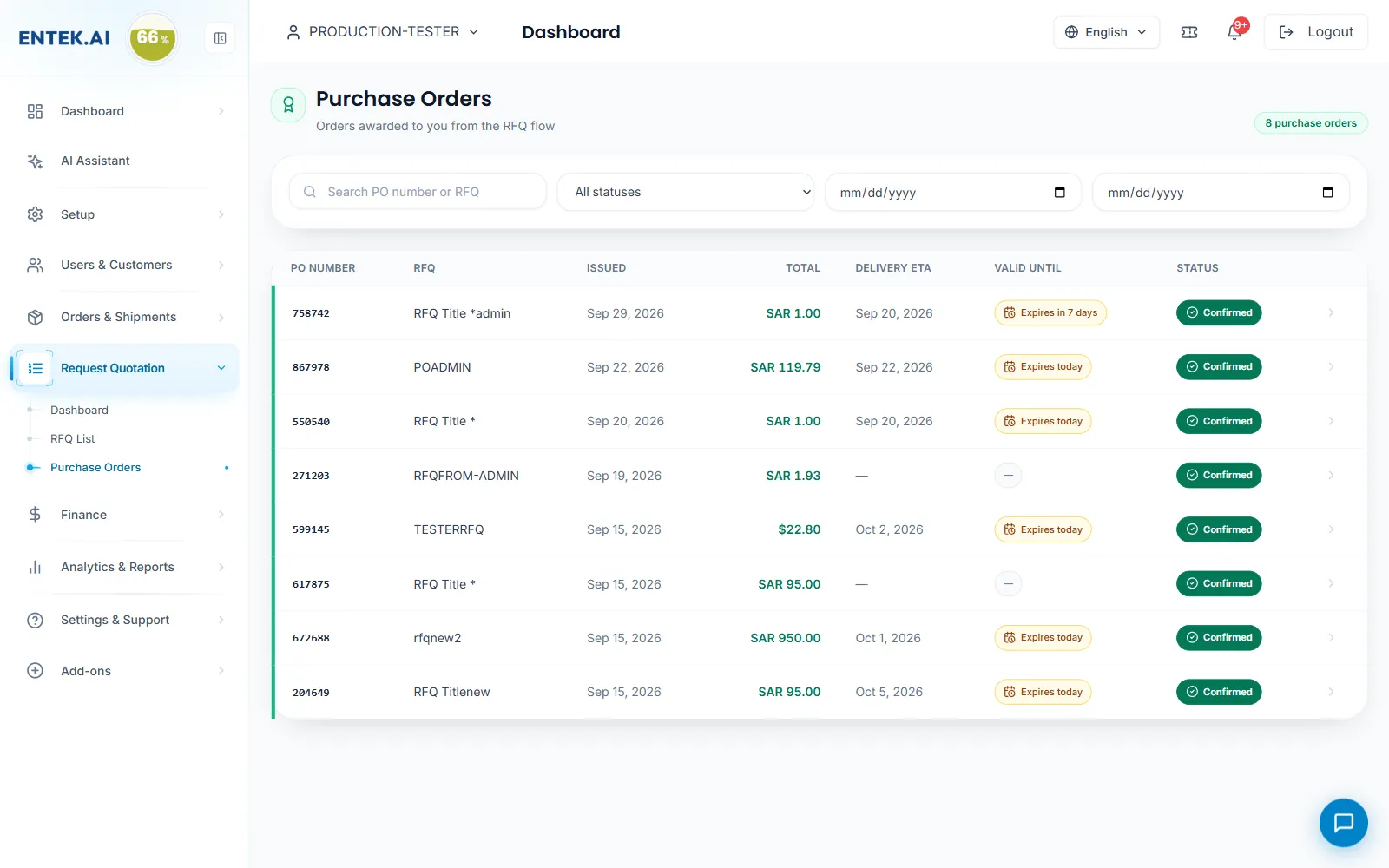Click the Purchase Orders award ribbon icon
Viewport: 1389px width, 868px height.
click(288, 105)
